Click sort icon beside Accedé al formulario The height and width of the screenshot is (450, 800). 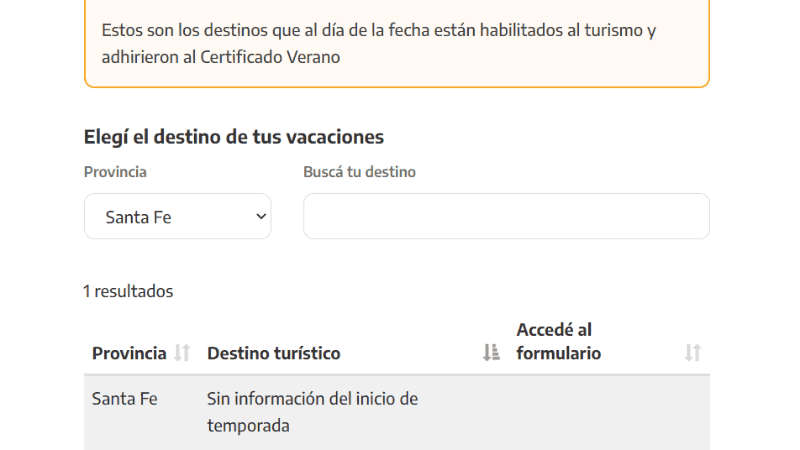693,353
